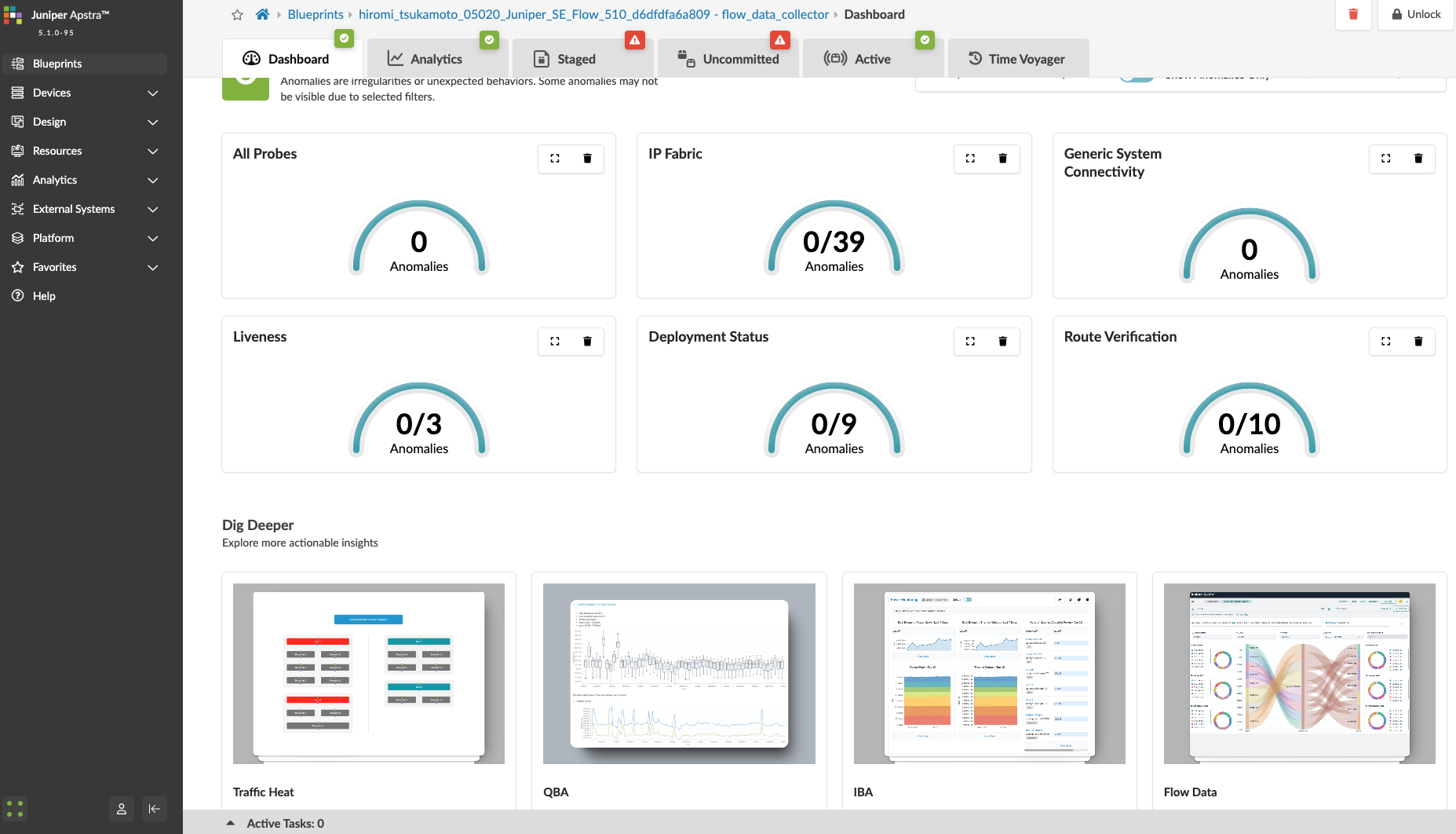Click the home icon in the breadcrumb
The image size is (1456, 834).
[x=262, y=15]
